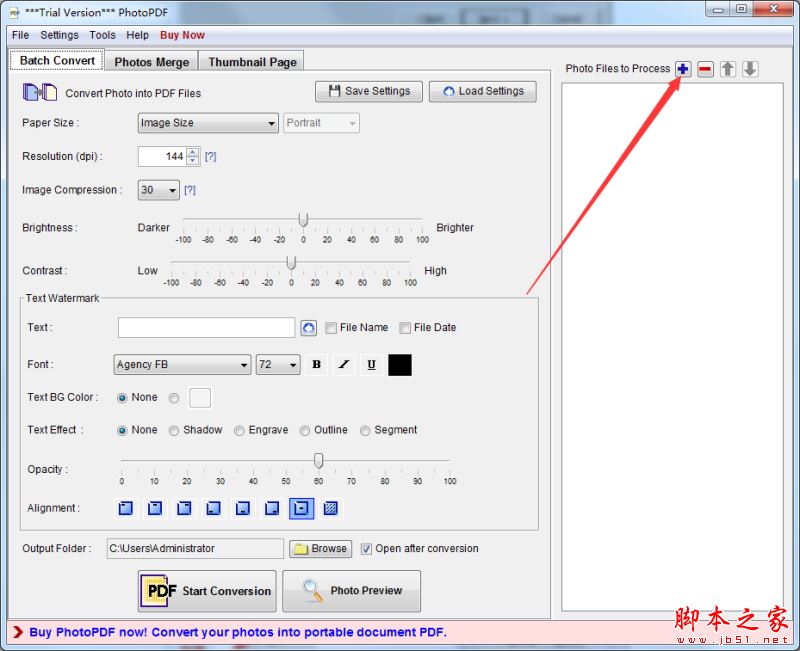Open Help menu
The width and height of the screenshot is (800, 651).
(137, 35)
